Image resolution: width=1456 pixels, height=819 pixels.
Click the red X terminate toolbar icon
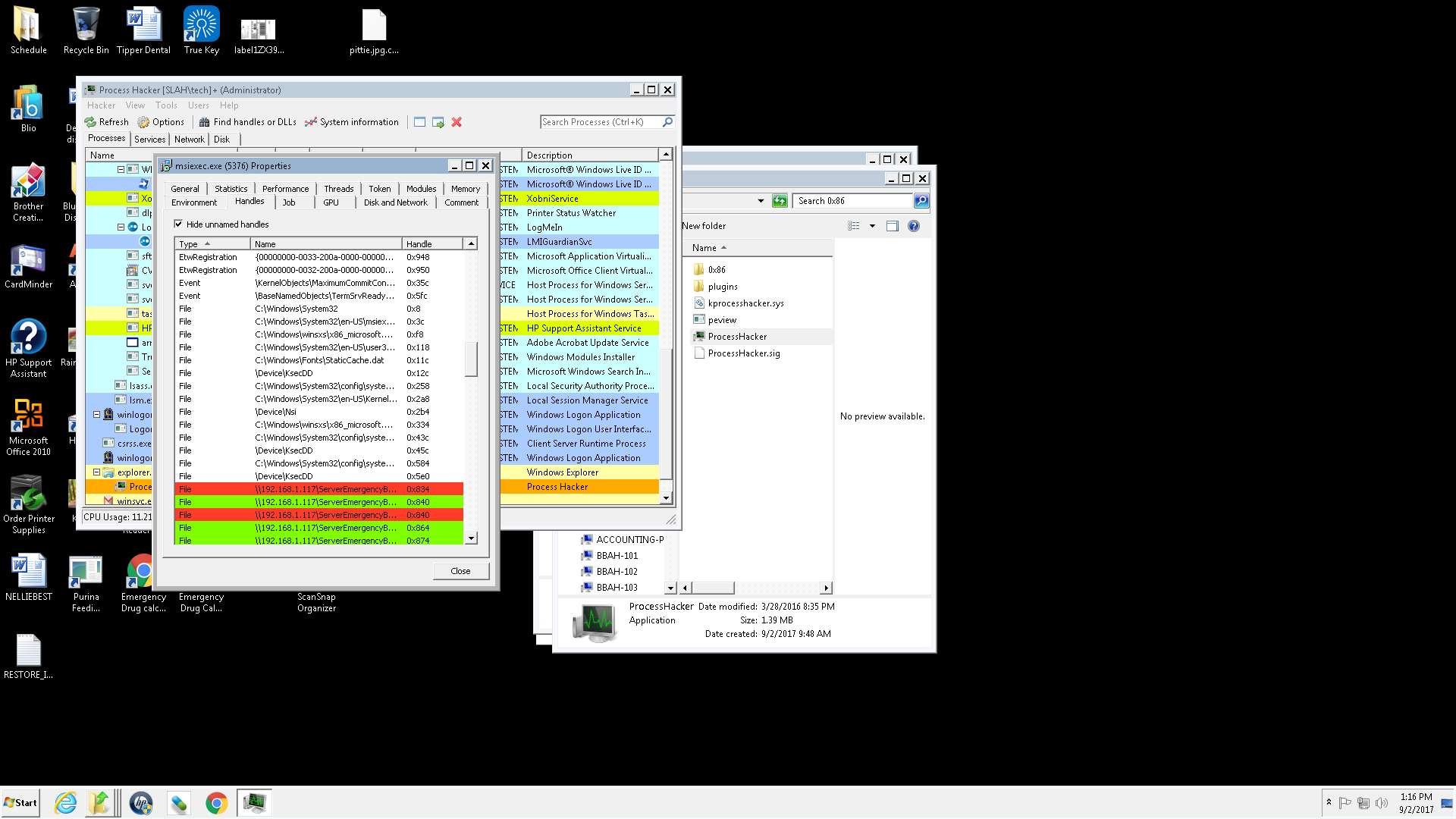tap(457, 122)
